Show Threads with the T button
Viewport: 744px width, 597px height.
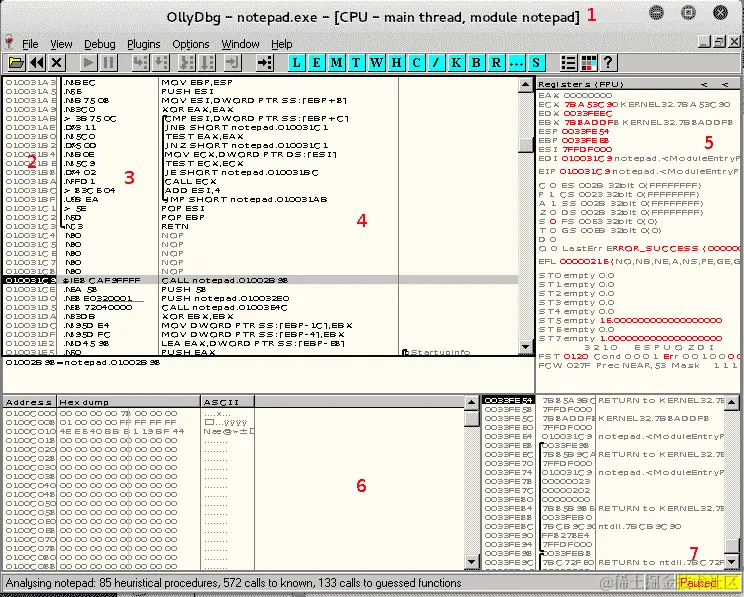pyautogui.click(x=356, y=63)
